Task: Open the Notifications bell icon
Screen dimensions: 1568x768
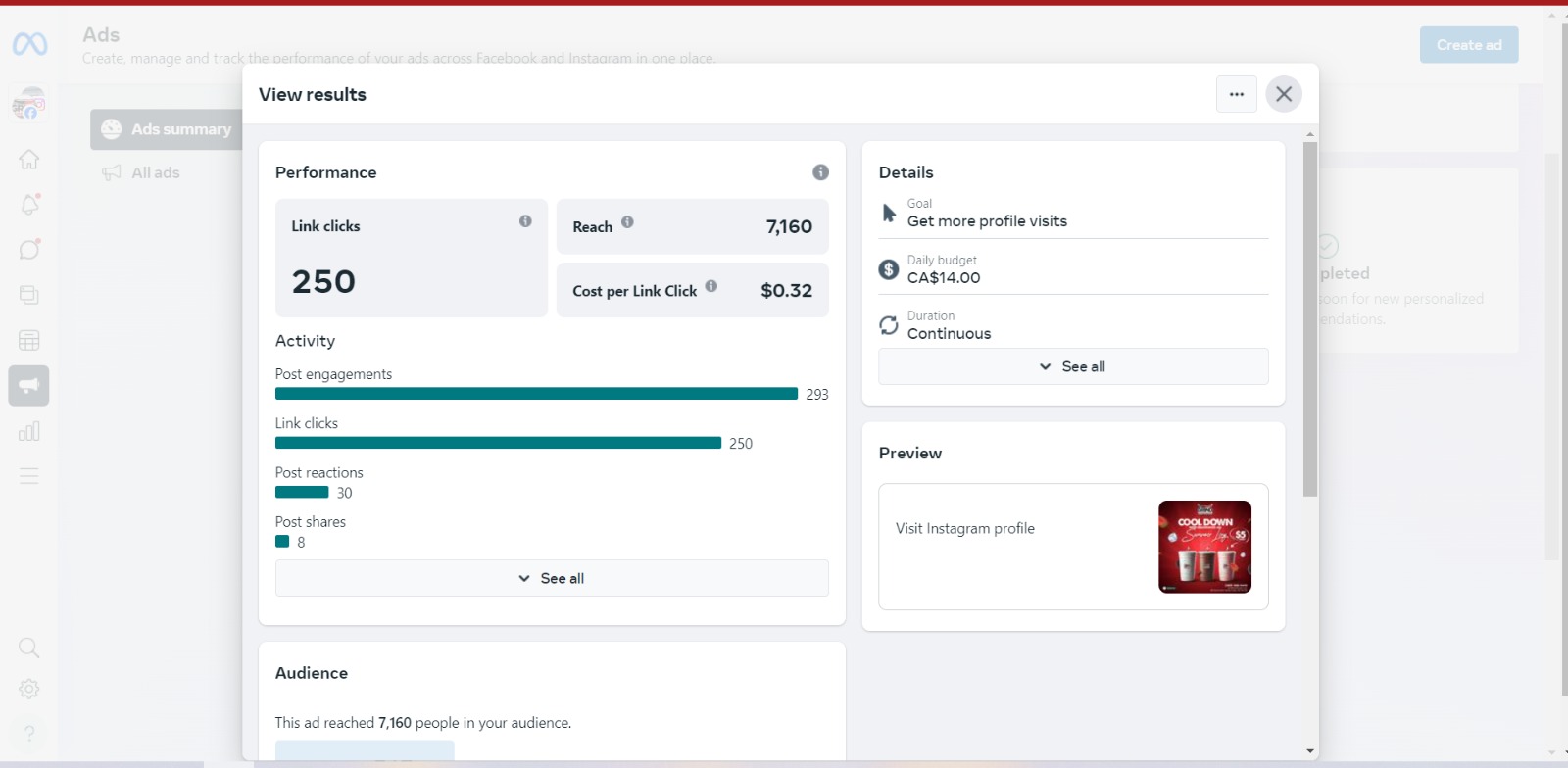Action: click(x=29, y=205)
